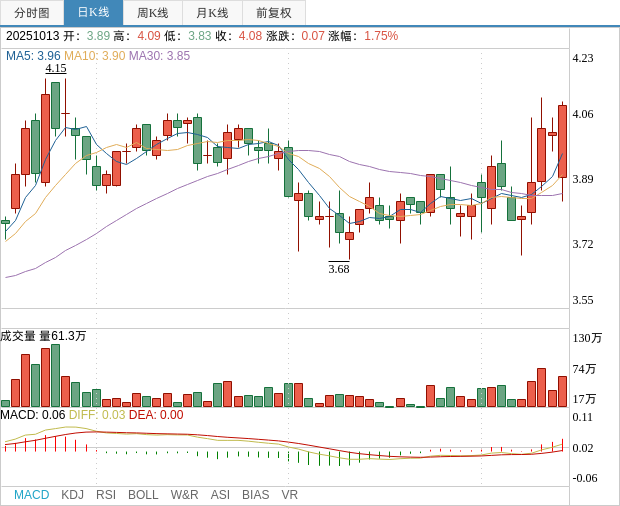Click the DIFF: 0.03 label

97,415
